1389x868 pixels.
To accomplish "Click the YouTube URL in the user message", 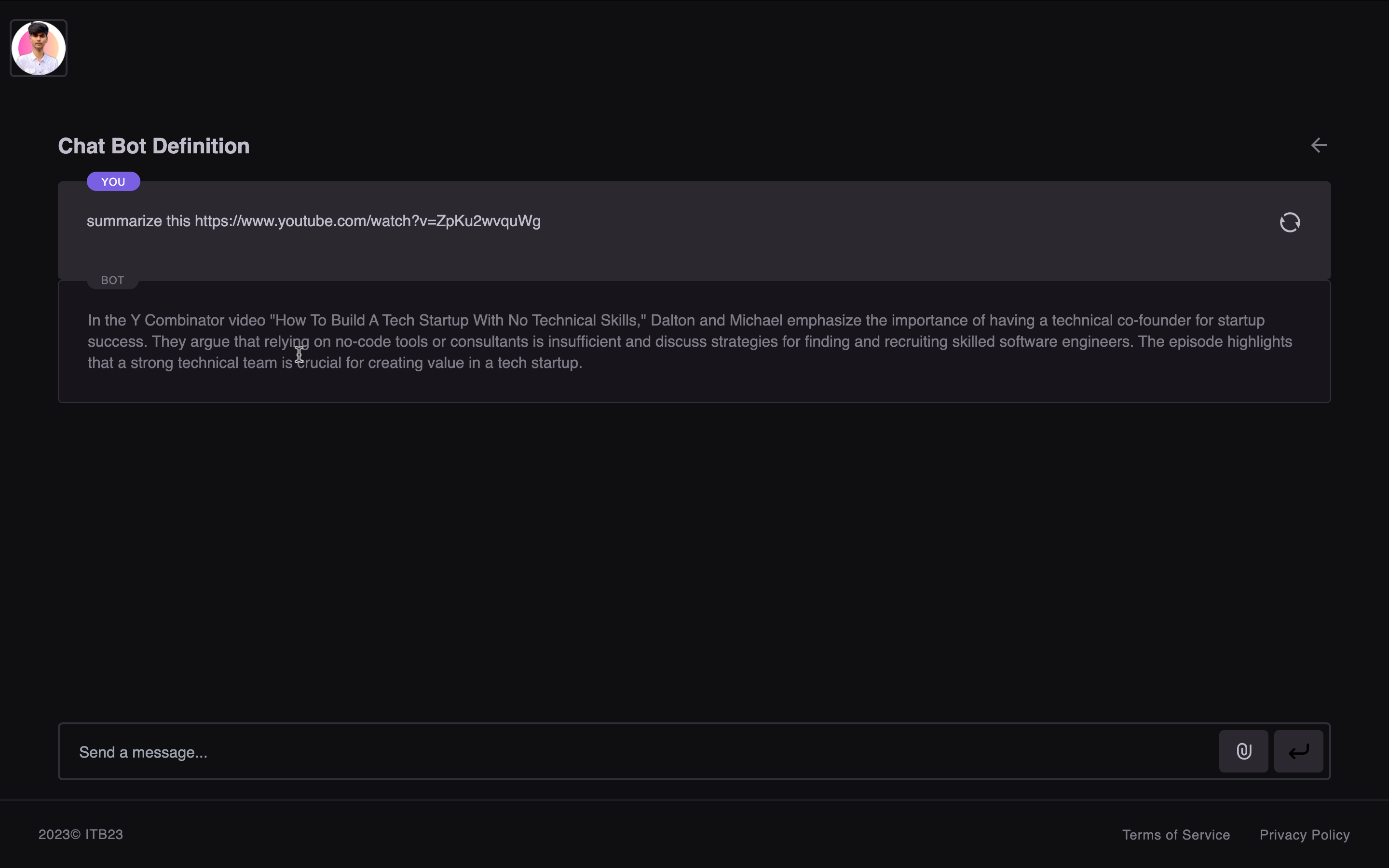I will [368, 222].
